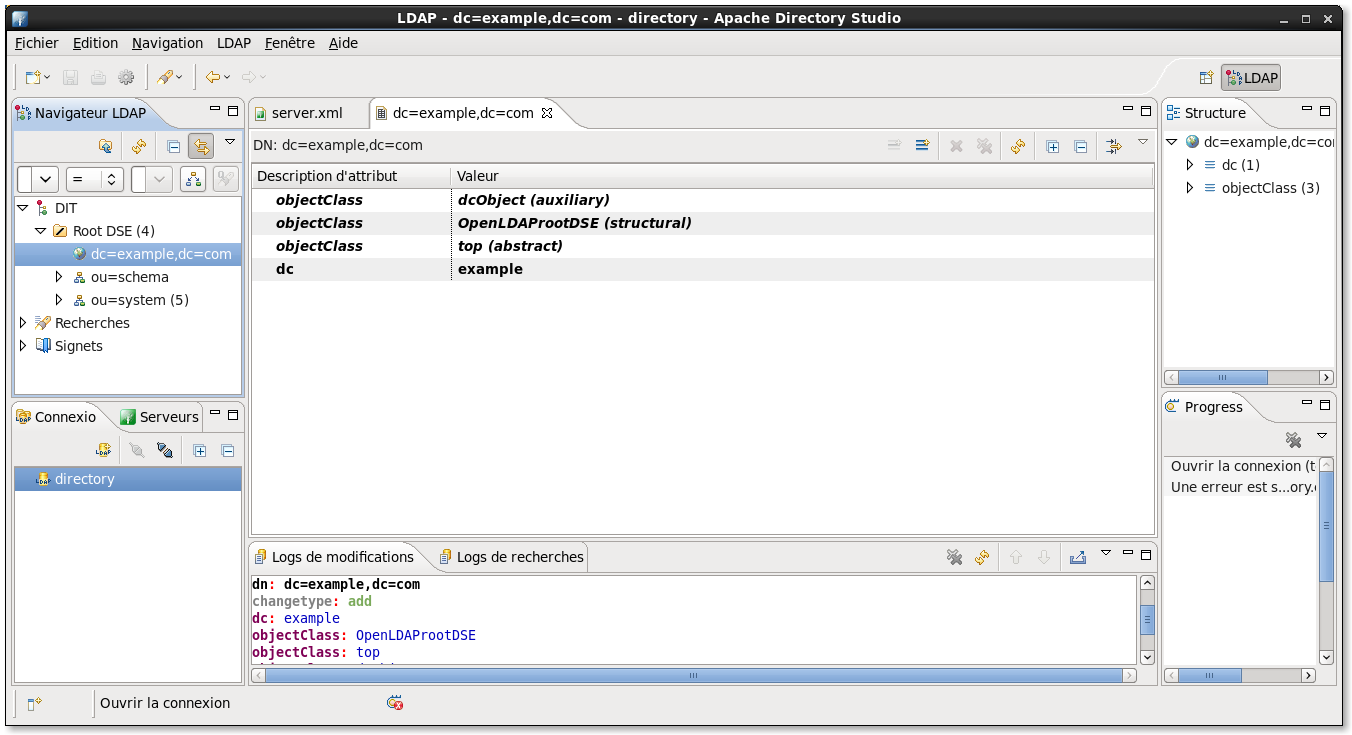This screenshot has height=735, width=1352.
Task: Switch to the Logs de recherches tab
Action: tap(512, 557)
